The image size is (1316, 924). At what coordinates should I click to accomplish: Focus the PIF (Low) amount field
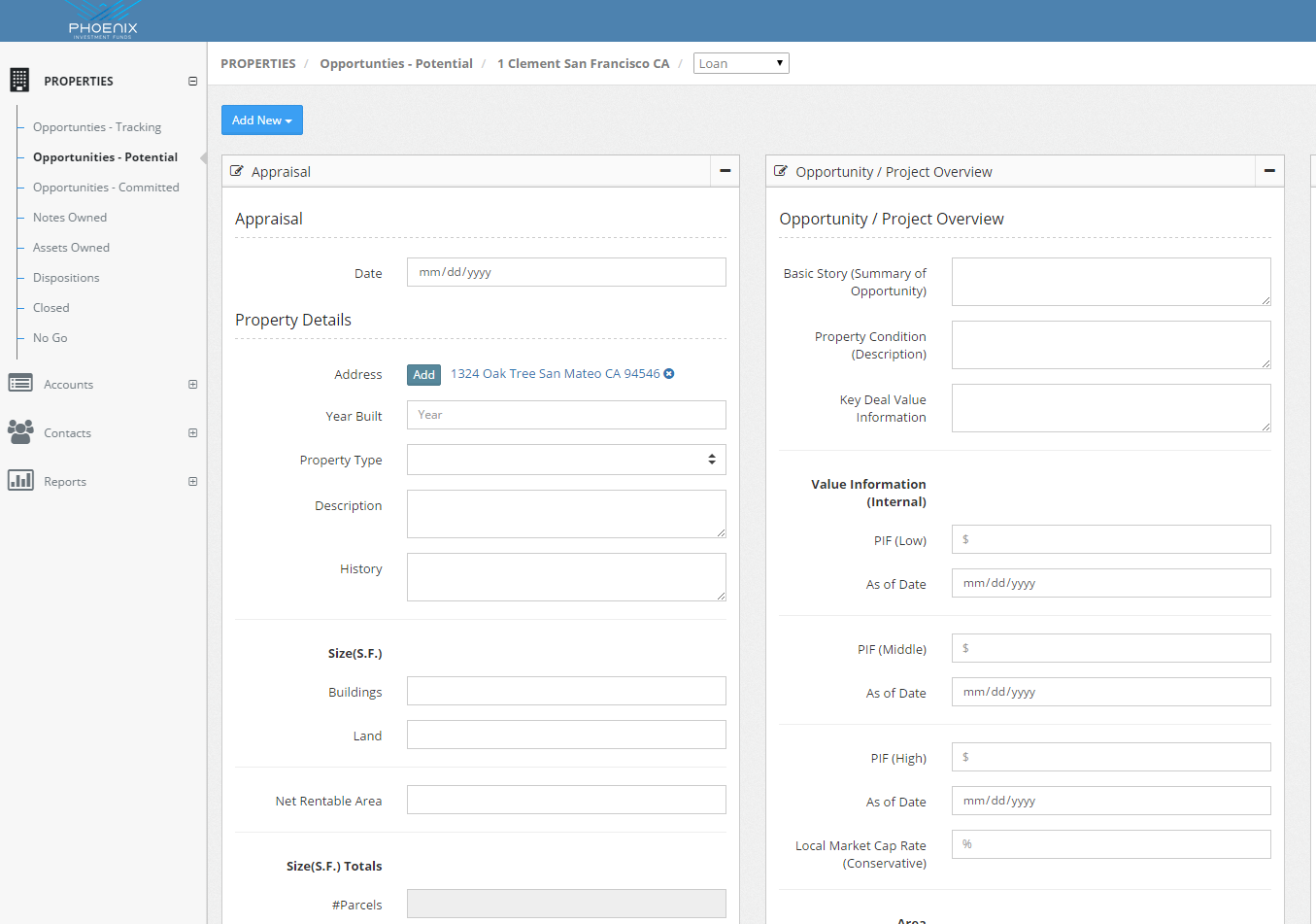[x=1111, y=539]
